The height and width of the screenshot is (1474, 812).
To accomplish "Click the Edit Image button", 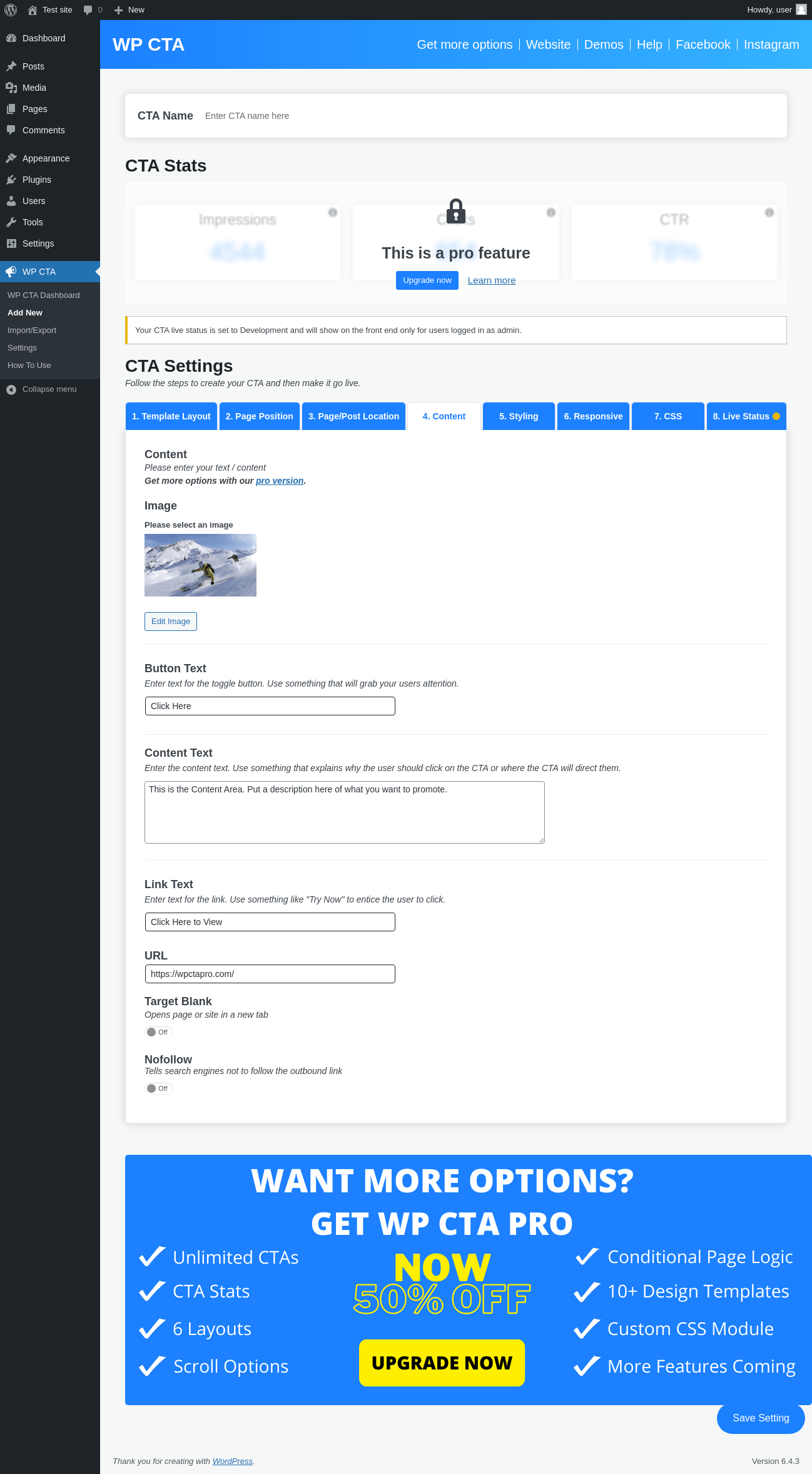I will click(x=171, y=622).
